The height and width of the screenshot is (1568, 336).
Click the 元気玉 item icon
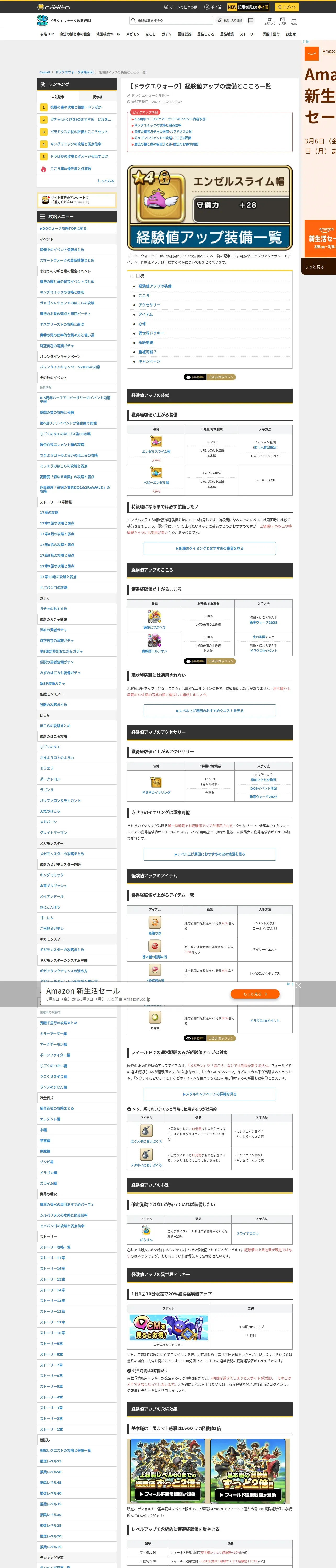155,1018
